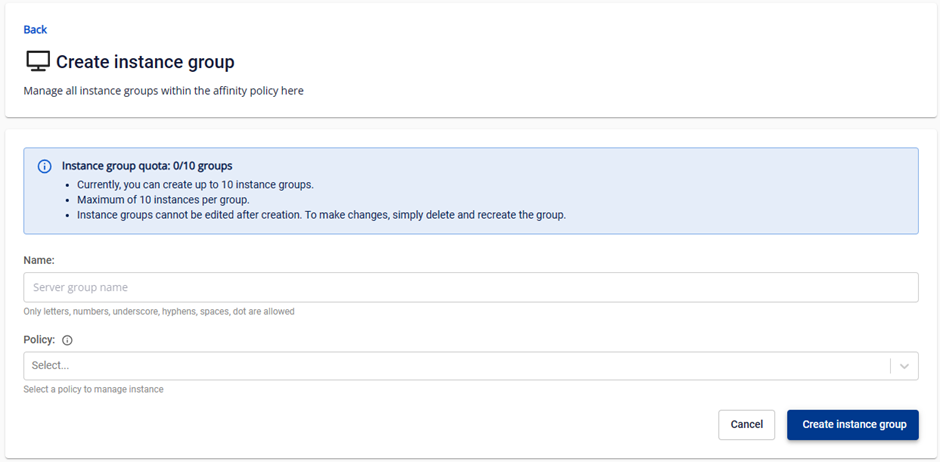Click the info icon next to Policy
The height and width of the screenshot is (462, 940).
tap(67, 341)
